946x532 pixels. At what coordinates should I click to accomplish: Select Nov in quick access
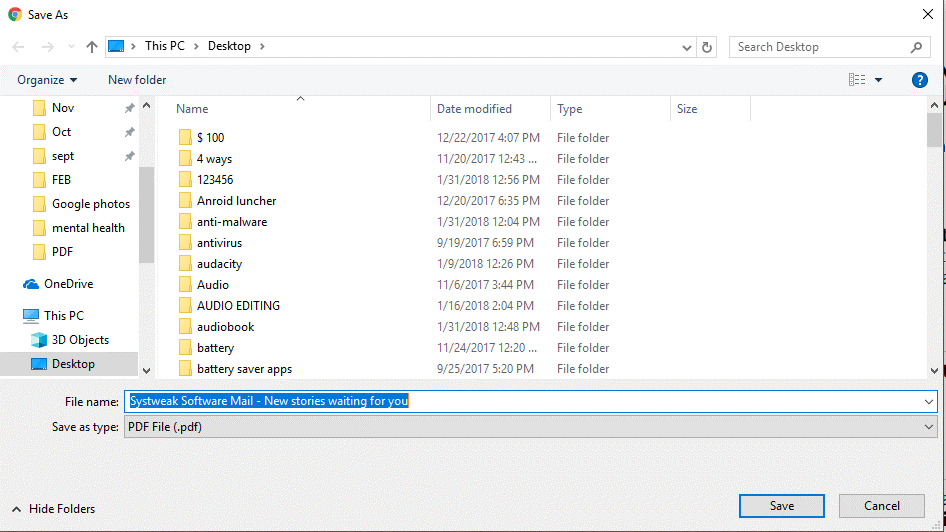tap(63, 108)
